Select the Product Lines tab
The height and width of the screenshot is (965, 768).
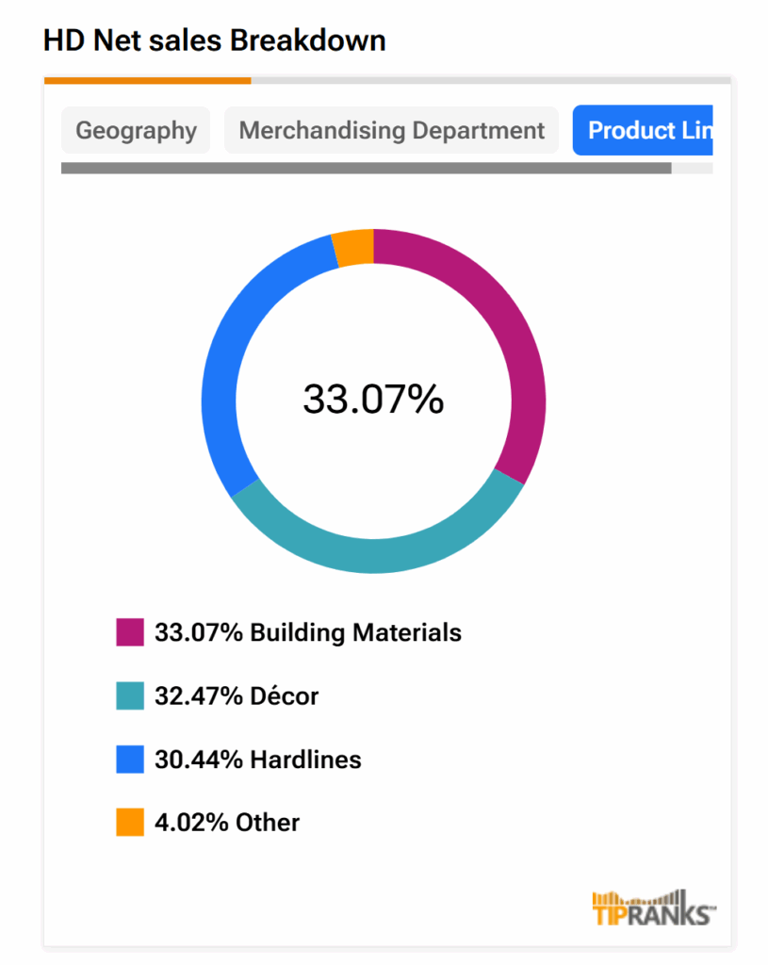643,131
